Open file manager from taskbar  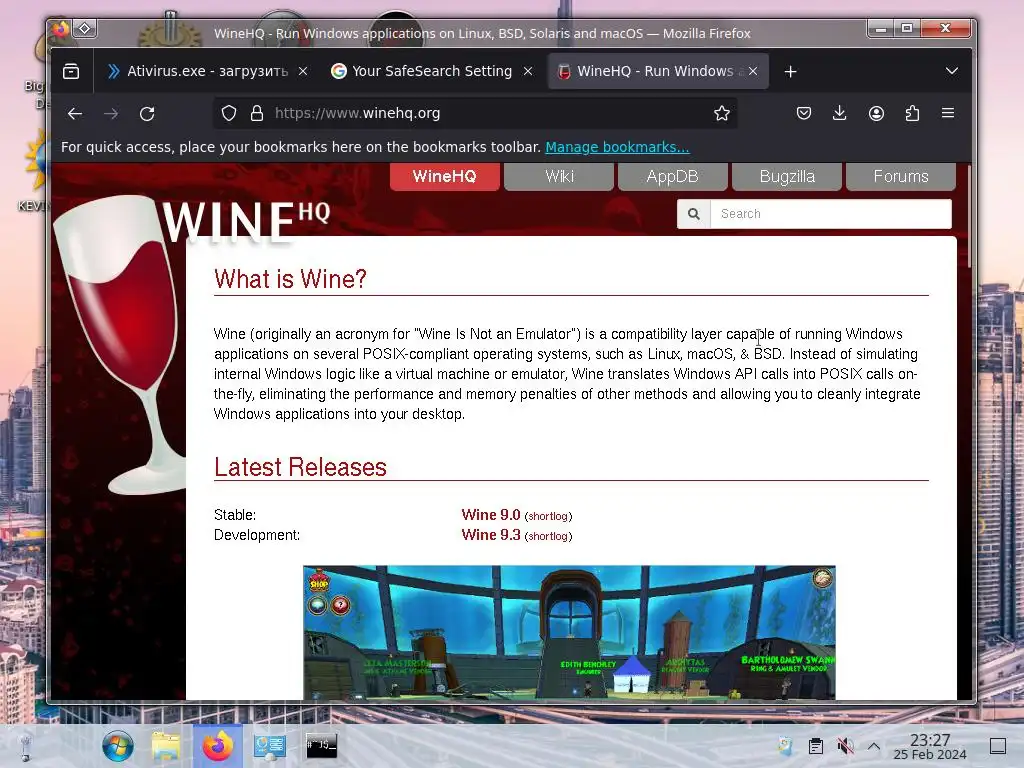coord(166,746)
